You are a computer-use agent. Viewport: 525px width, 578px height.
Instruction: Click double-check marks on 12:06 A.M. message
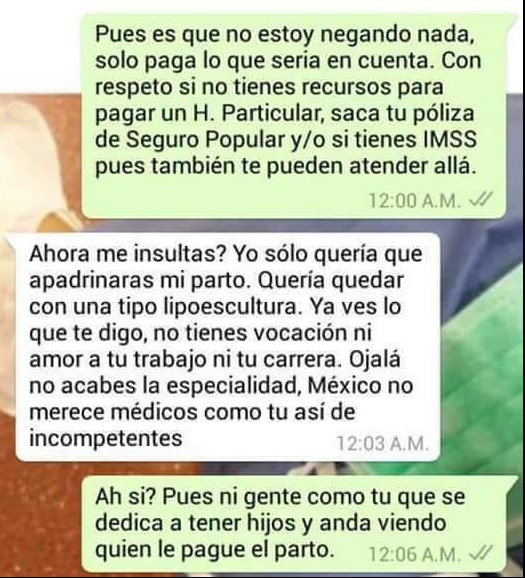[480, 553]
